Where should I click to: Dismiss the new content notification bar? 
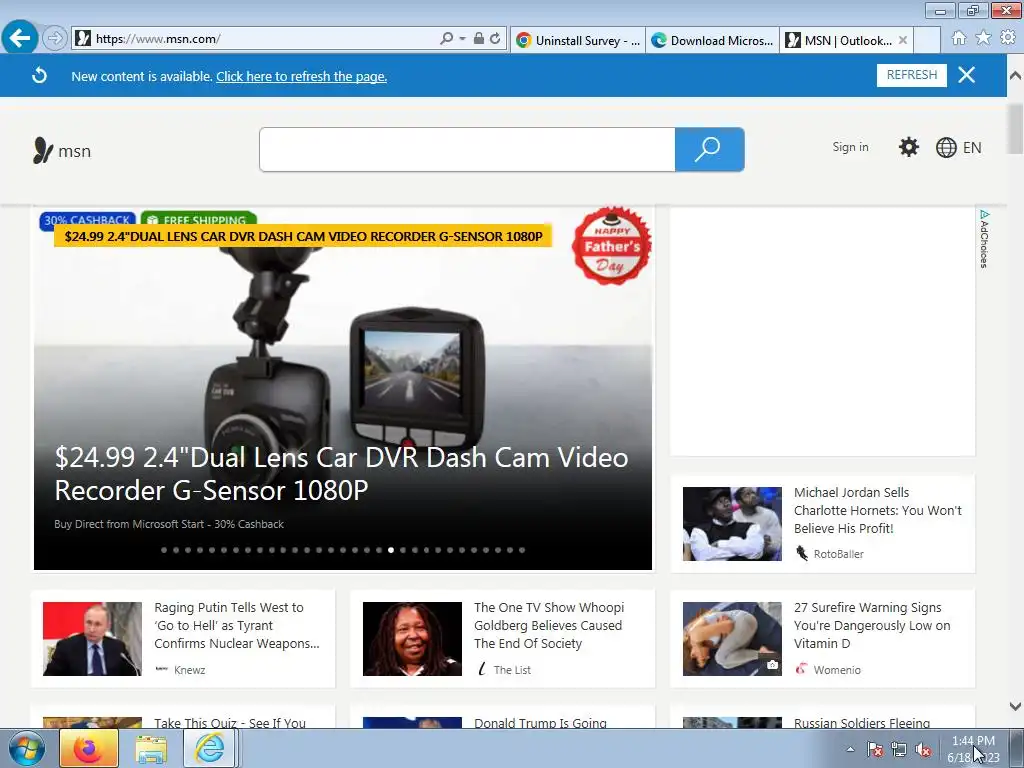click(967, 75)
